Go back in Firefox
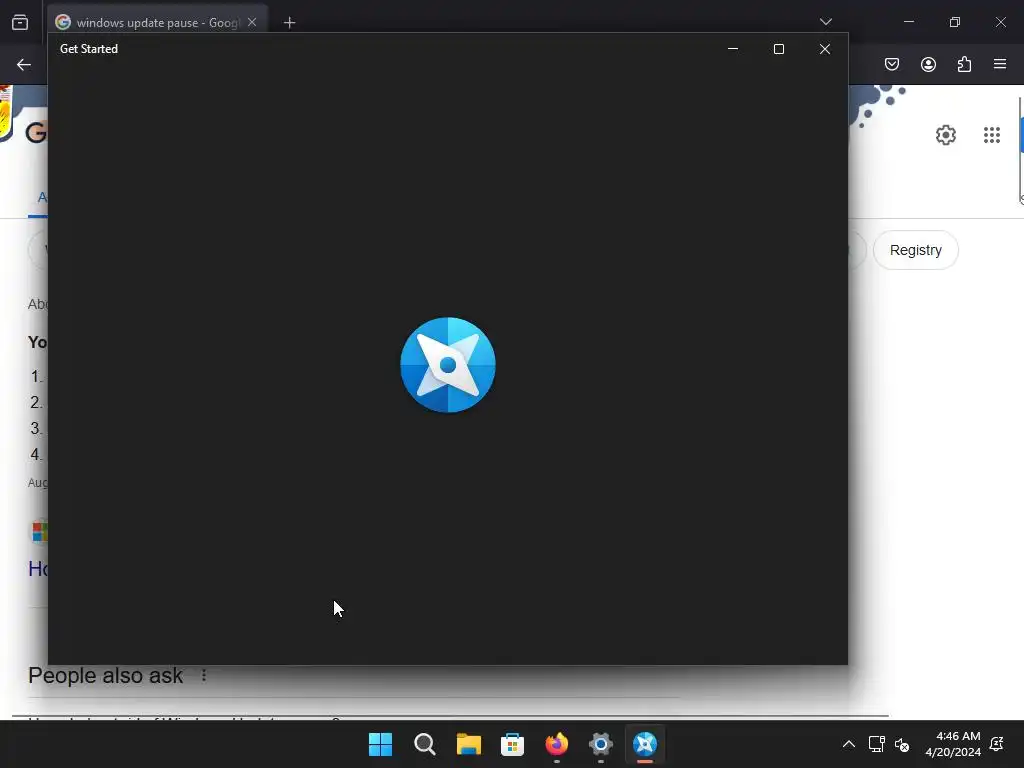 coord(24,65)
